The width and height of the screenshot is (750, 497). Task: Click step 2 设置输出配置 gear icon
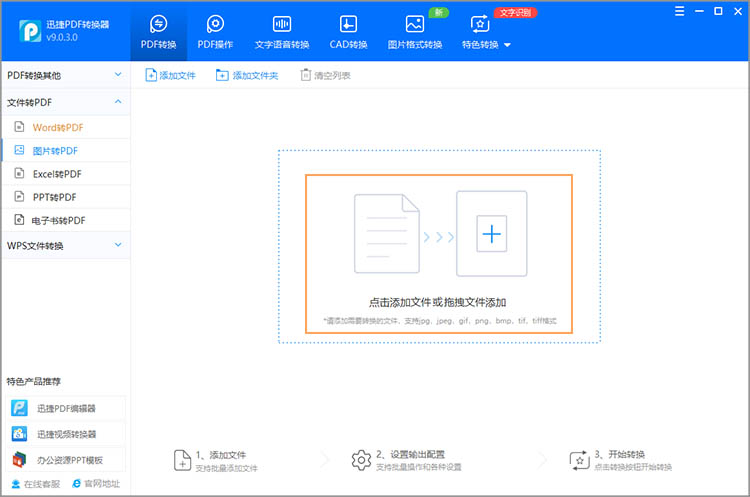[361, 460]
